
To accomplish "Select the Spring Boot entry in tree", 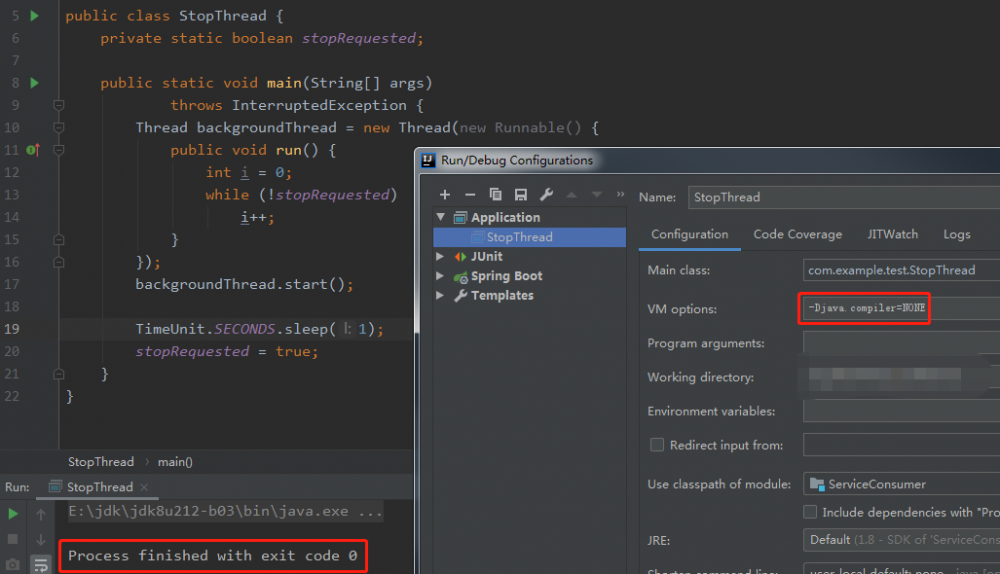I will tap(506, 276).
